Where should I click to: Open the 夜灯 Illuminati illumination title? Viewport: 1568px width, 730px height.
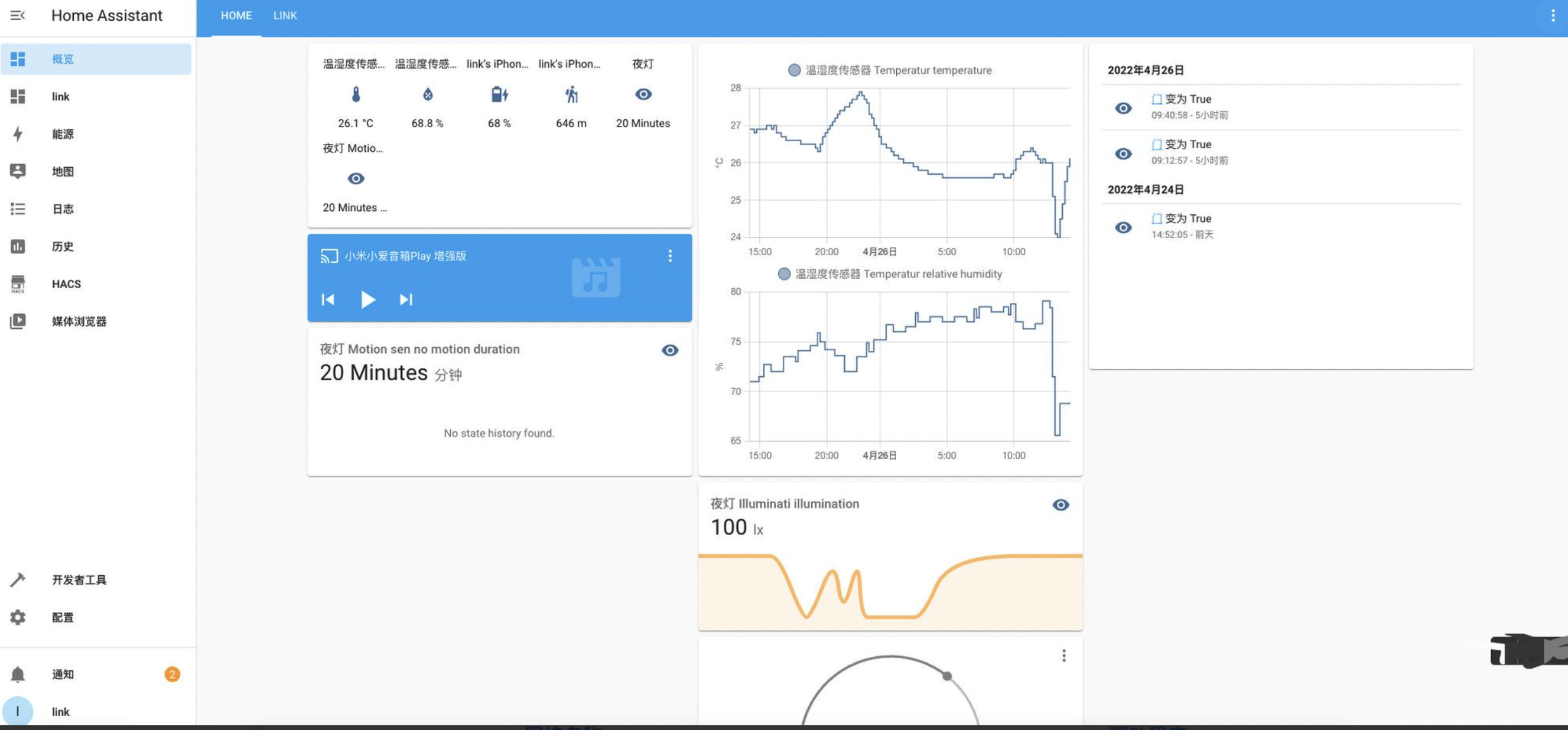tap(785, 504)
